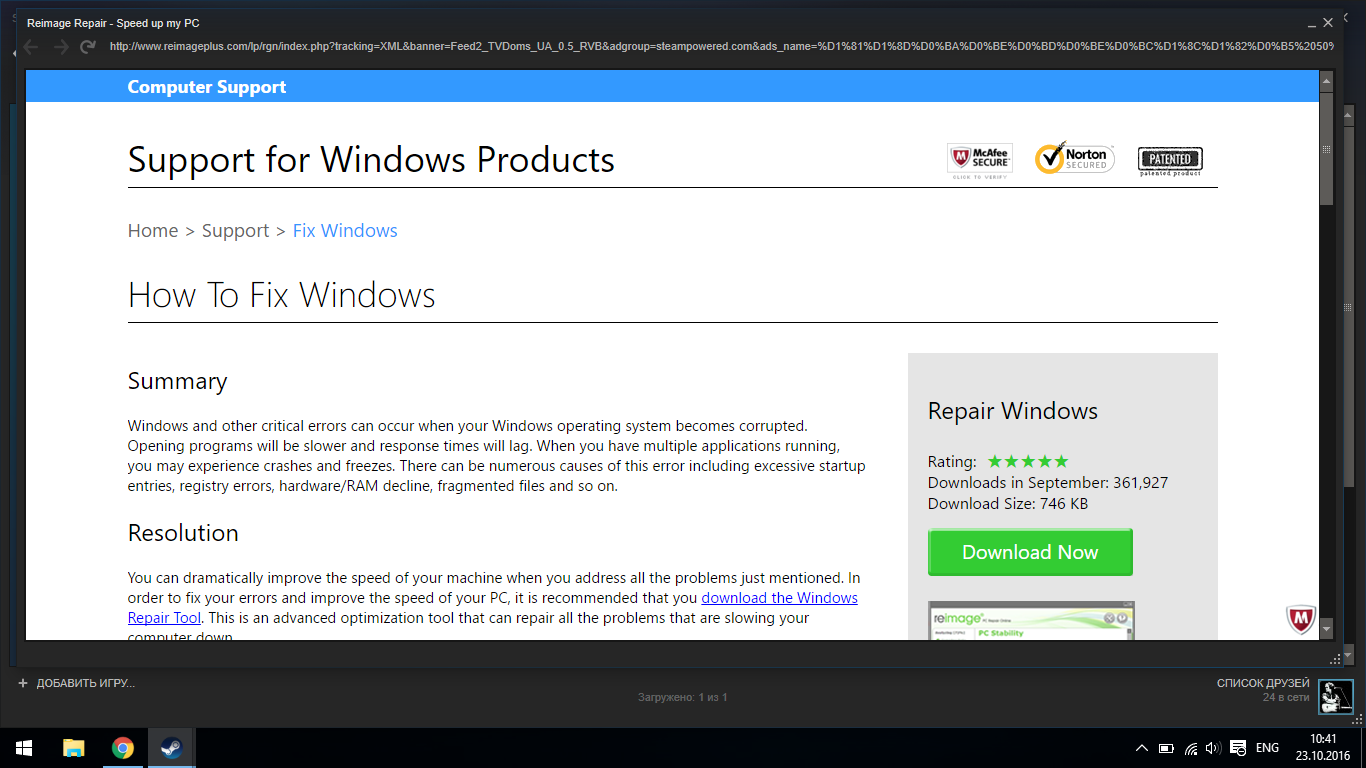Viewport: 1366px width, 768px height.
Task: Click the volume speaker tray icon
Action: point(1214,748)
